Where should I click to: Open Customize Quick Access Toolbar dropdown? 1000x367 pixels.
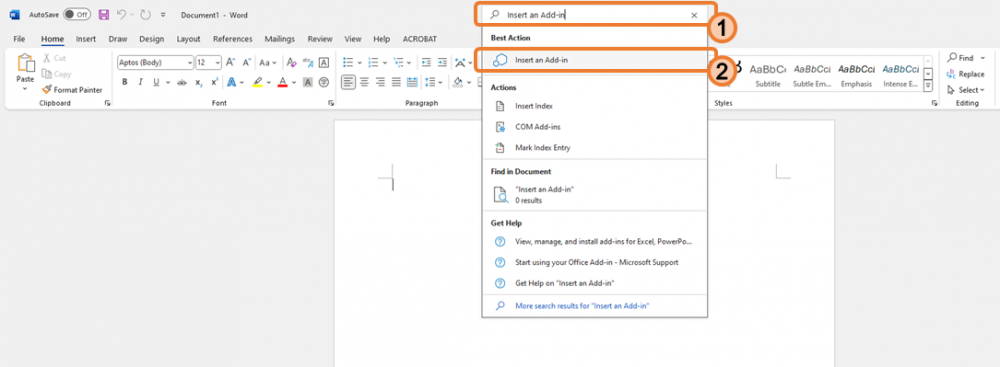(x=163, y=15)
